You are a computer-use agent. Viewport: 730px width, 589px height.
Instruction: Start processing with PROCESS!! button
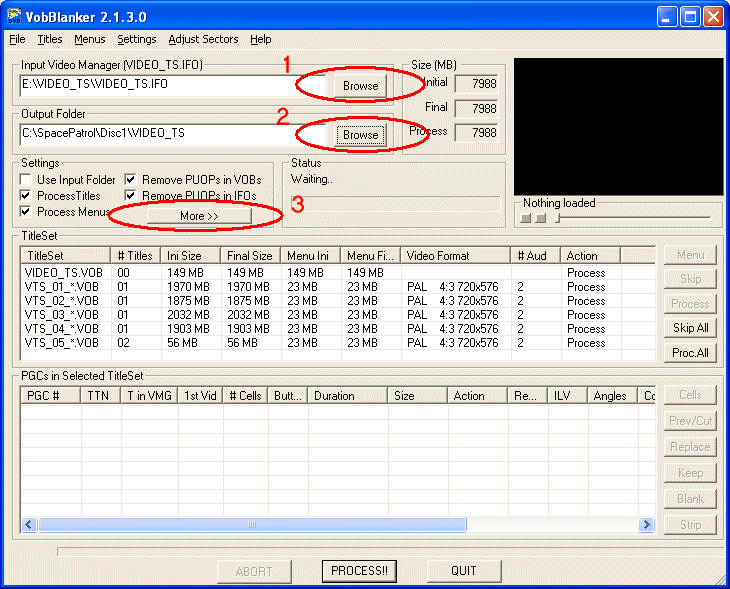(x=359, y=571)
